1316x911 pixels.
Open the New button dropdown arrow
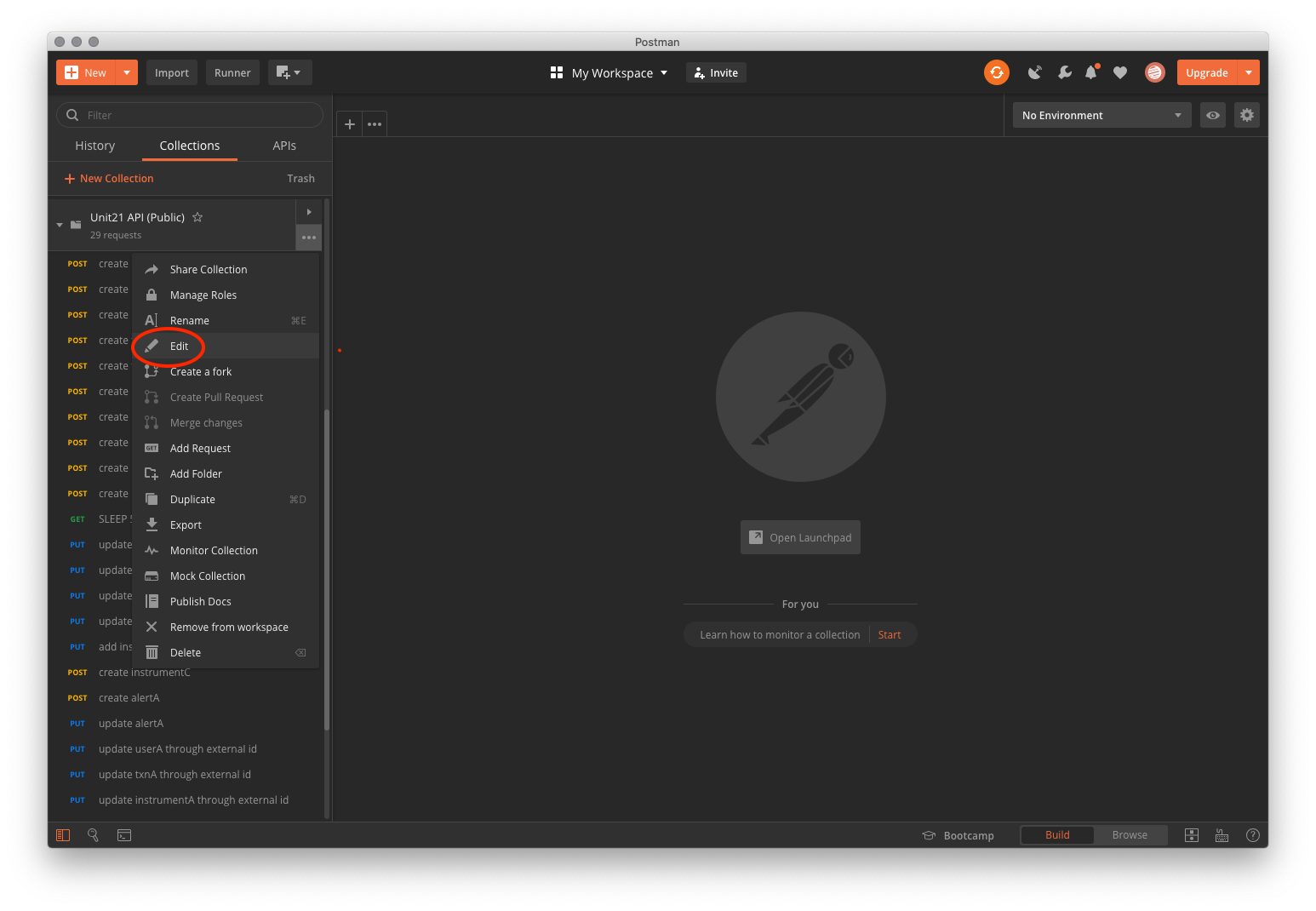(126, 72)
